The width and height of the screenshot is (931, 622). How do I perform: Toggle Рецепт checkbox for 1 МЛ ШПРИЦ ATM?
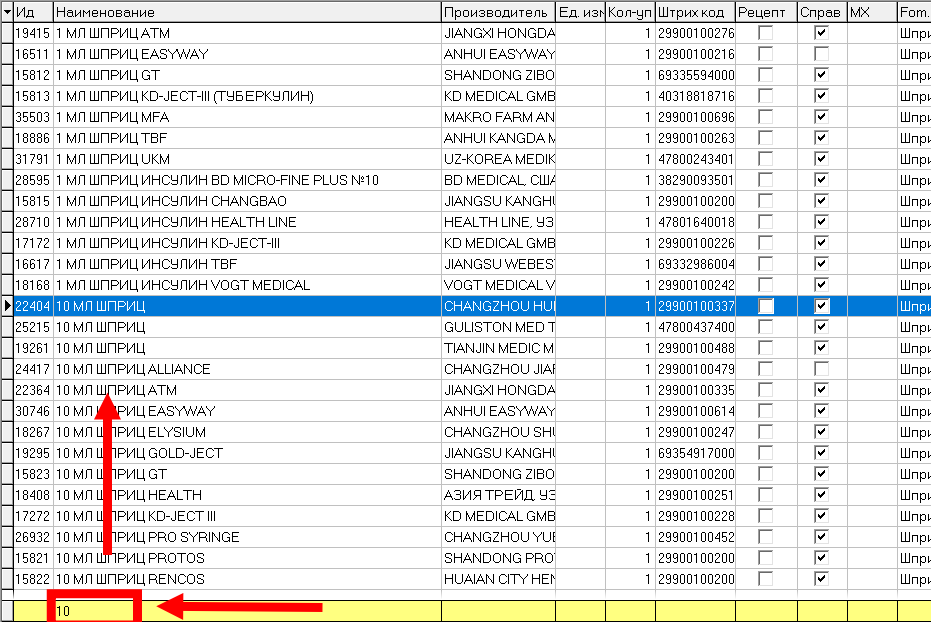pos(766,33)
